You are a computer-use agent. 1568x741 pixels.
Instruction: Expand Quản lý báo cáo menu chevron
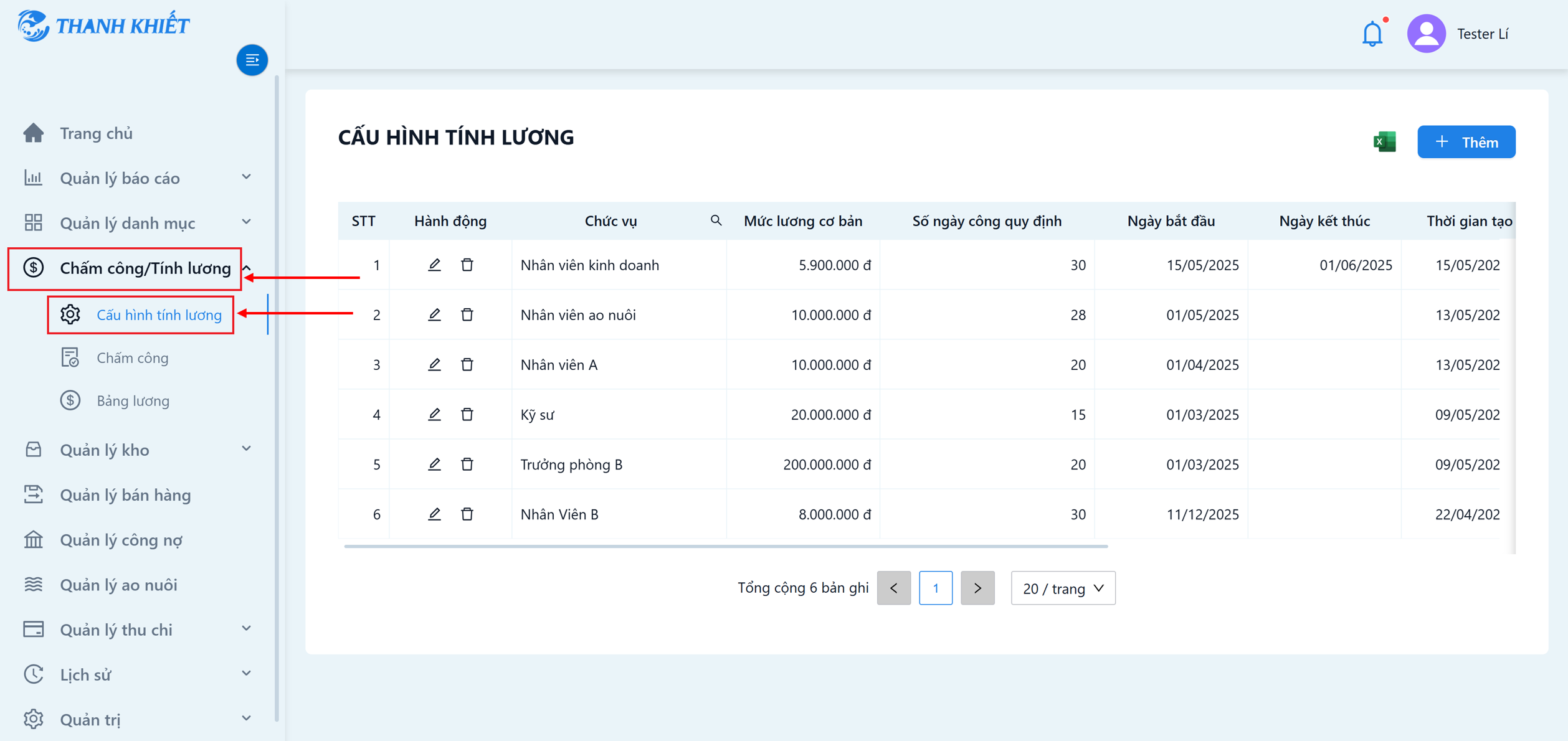[x=247, y=177]
